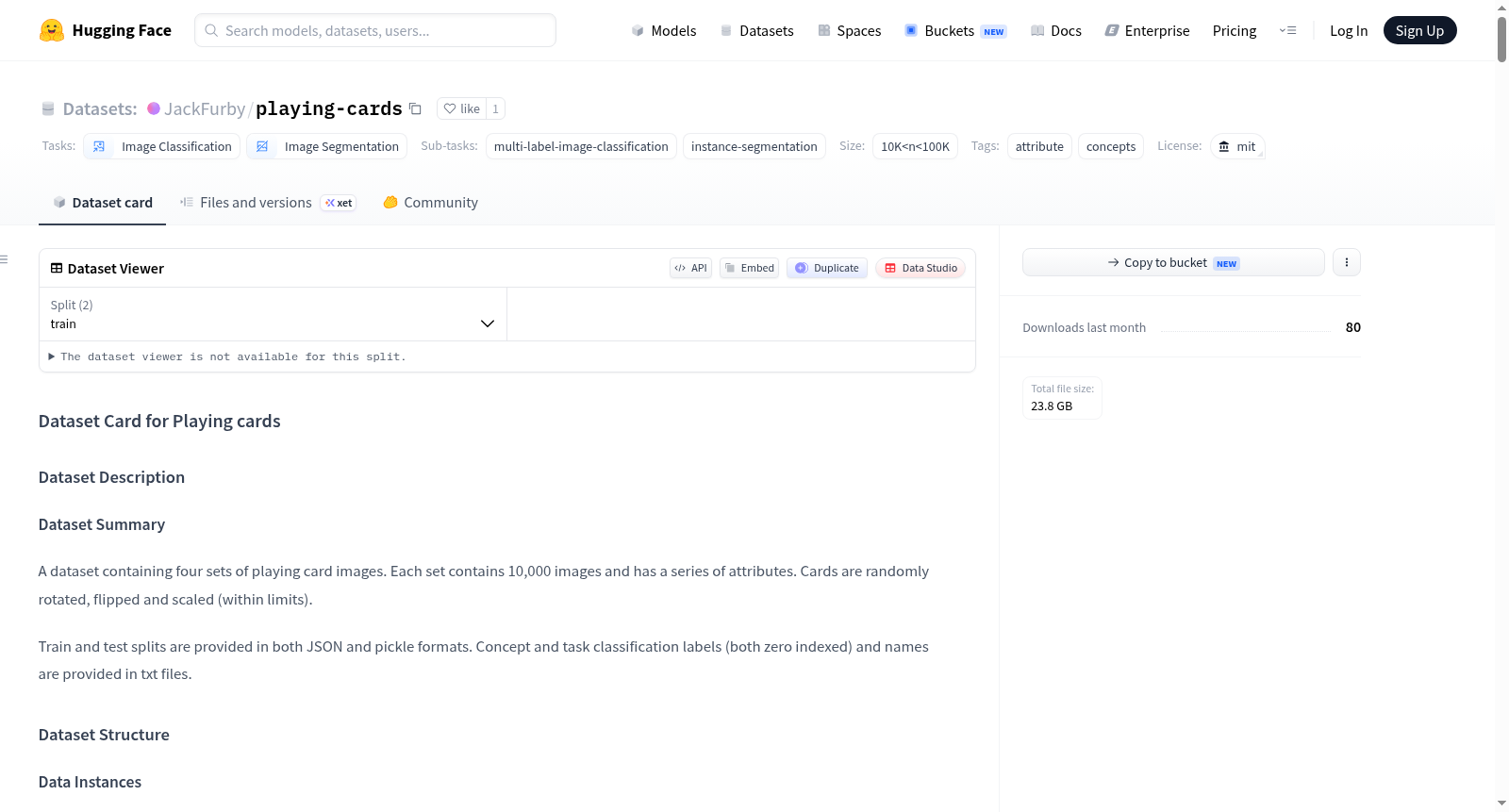
Task: Click the search magnifier icon
Action: coord(211,30)
